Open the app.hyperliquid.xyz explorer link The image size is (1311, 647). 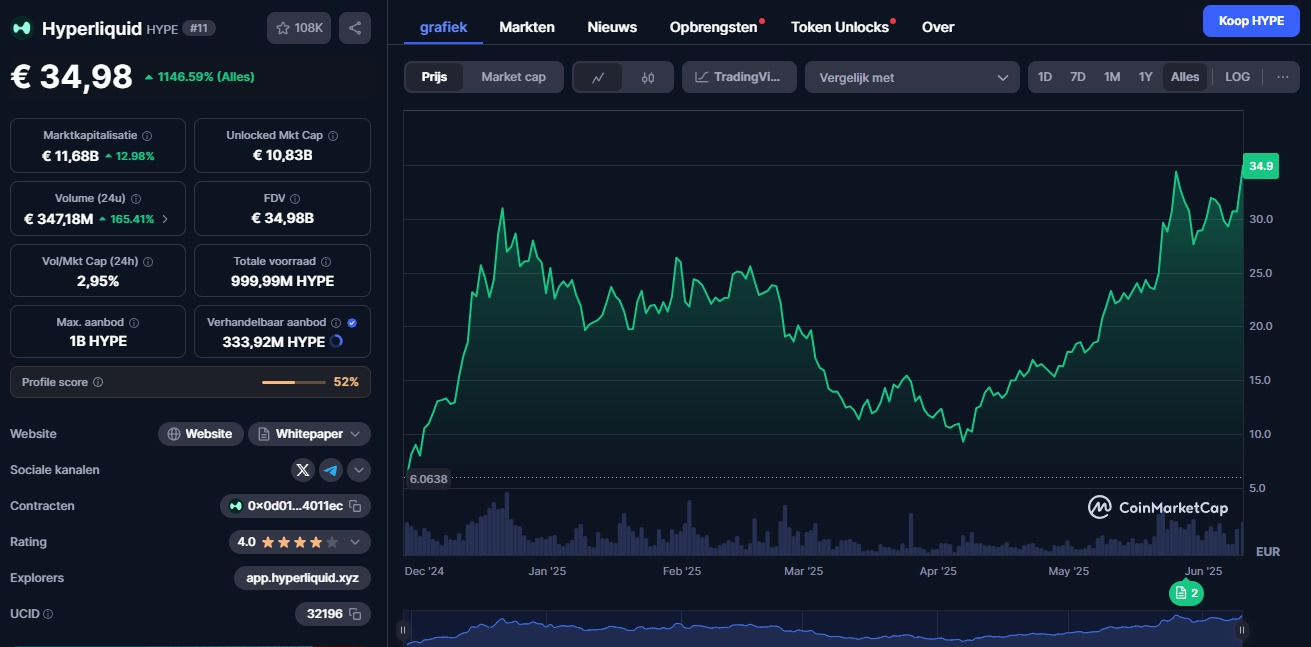[x=301, y=578]
